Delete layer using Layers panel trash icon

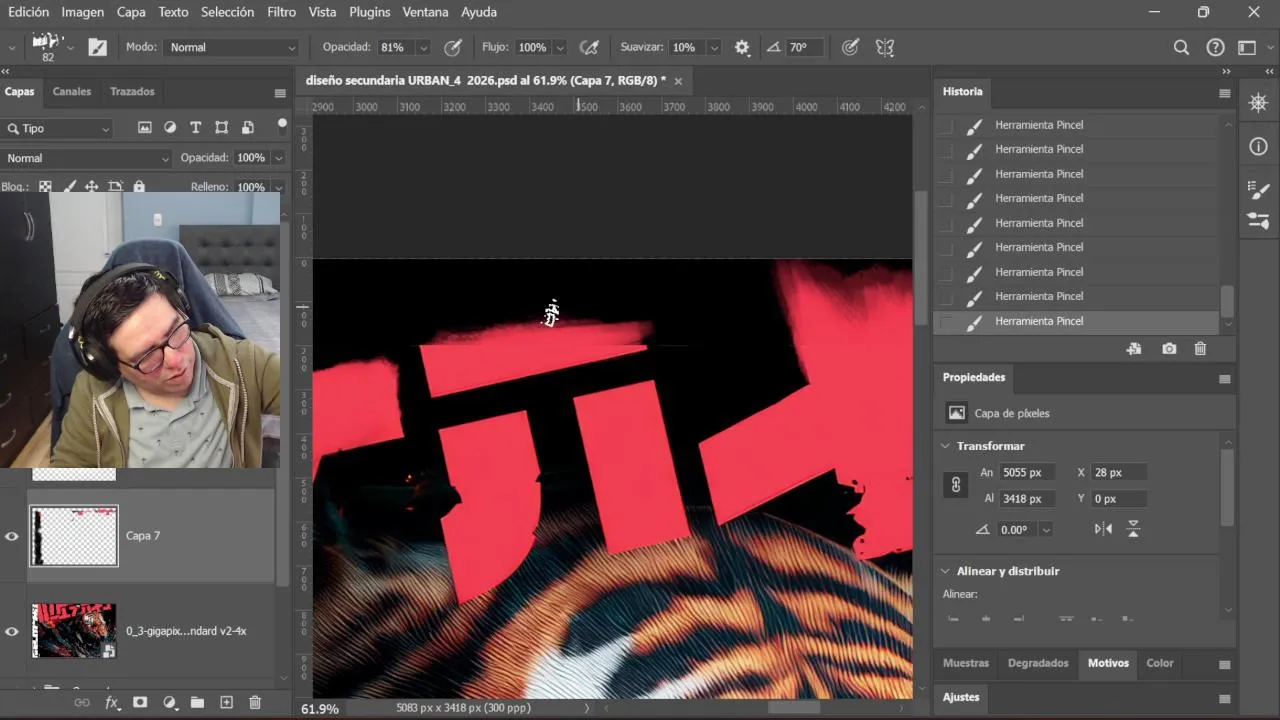click(x=255, y=703)
